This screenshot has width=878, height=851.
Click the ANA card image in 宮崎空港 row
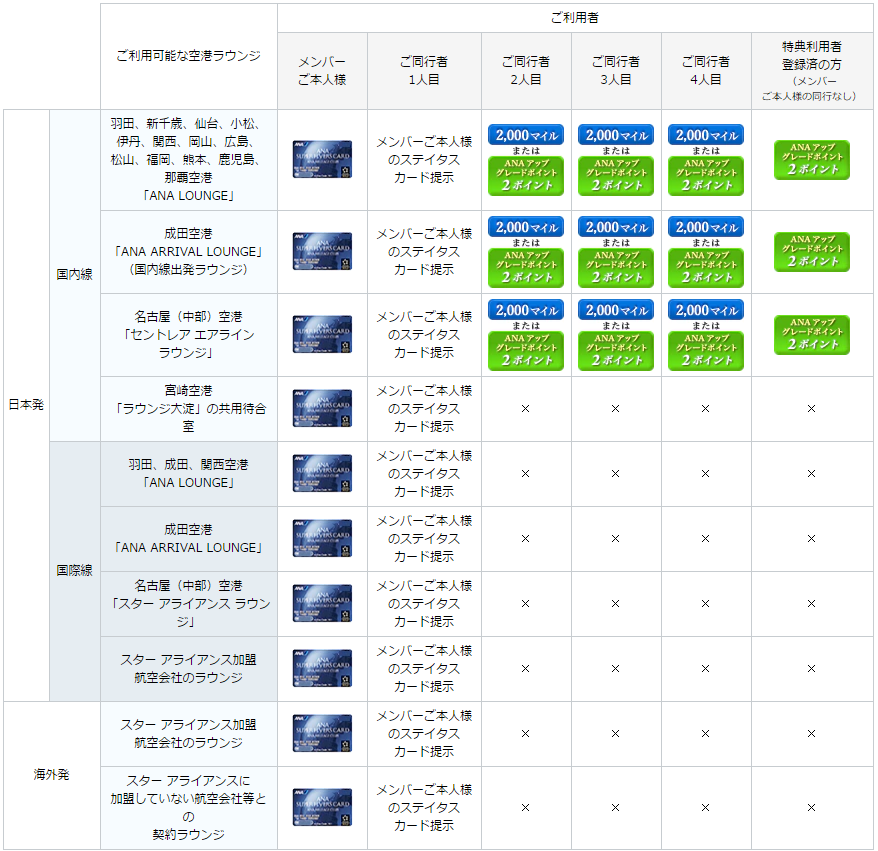pos(322,408)
